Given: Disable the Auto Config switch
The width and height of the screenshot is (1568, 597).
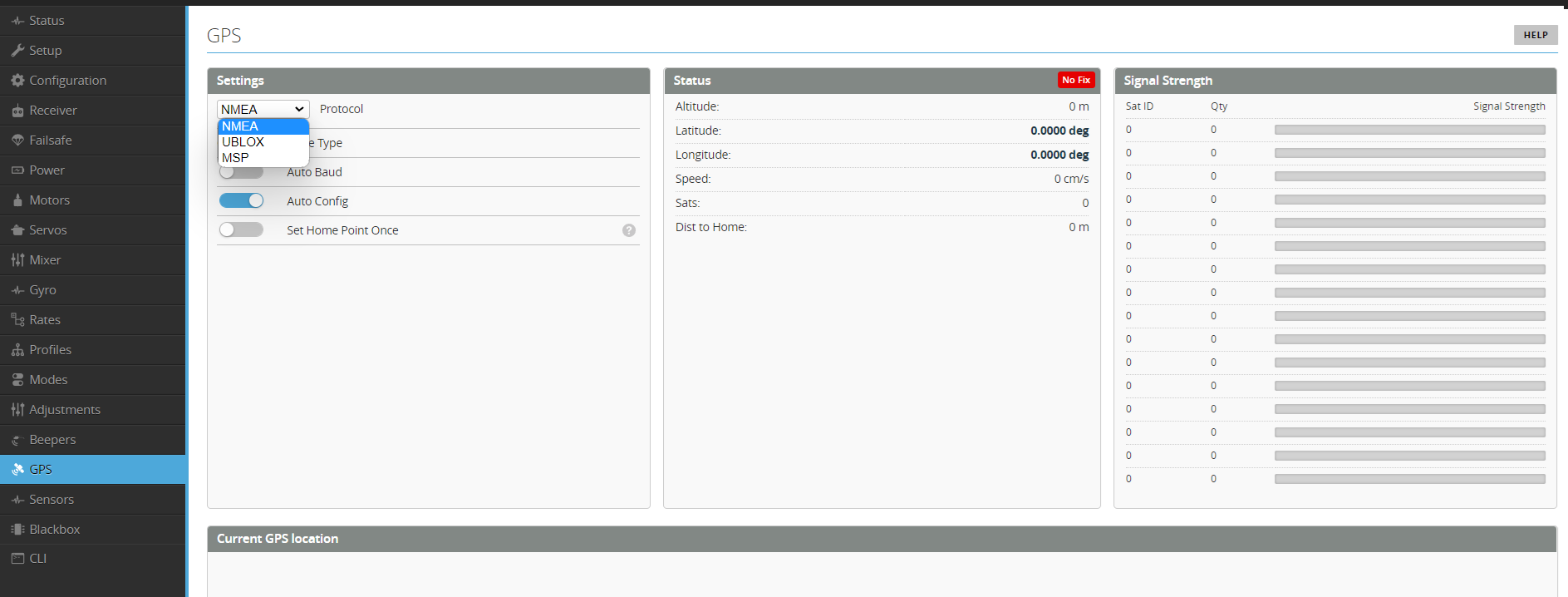Looking at the screenshot, I should (241, 201).
